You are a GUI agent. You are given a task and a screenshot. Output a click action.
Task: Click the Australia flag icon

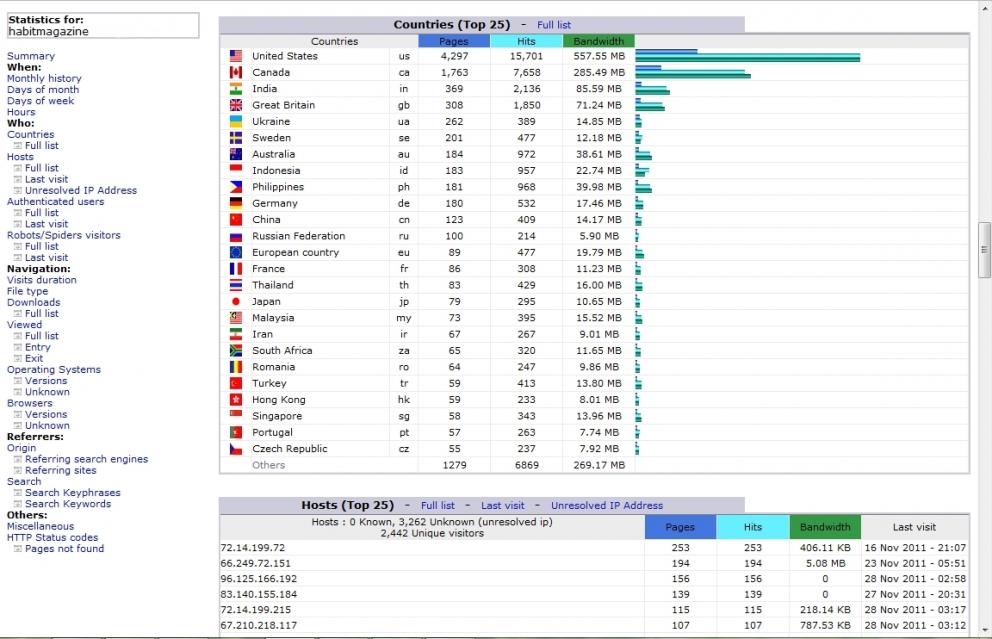point(236,154)
